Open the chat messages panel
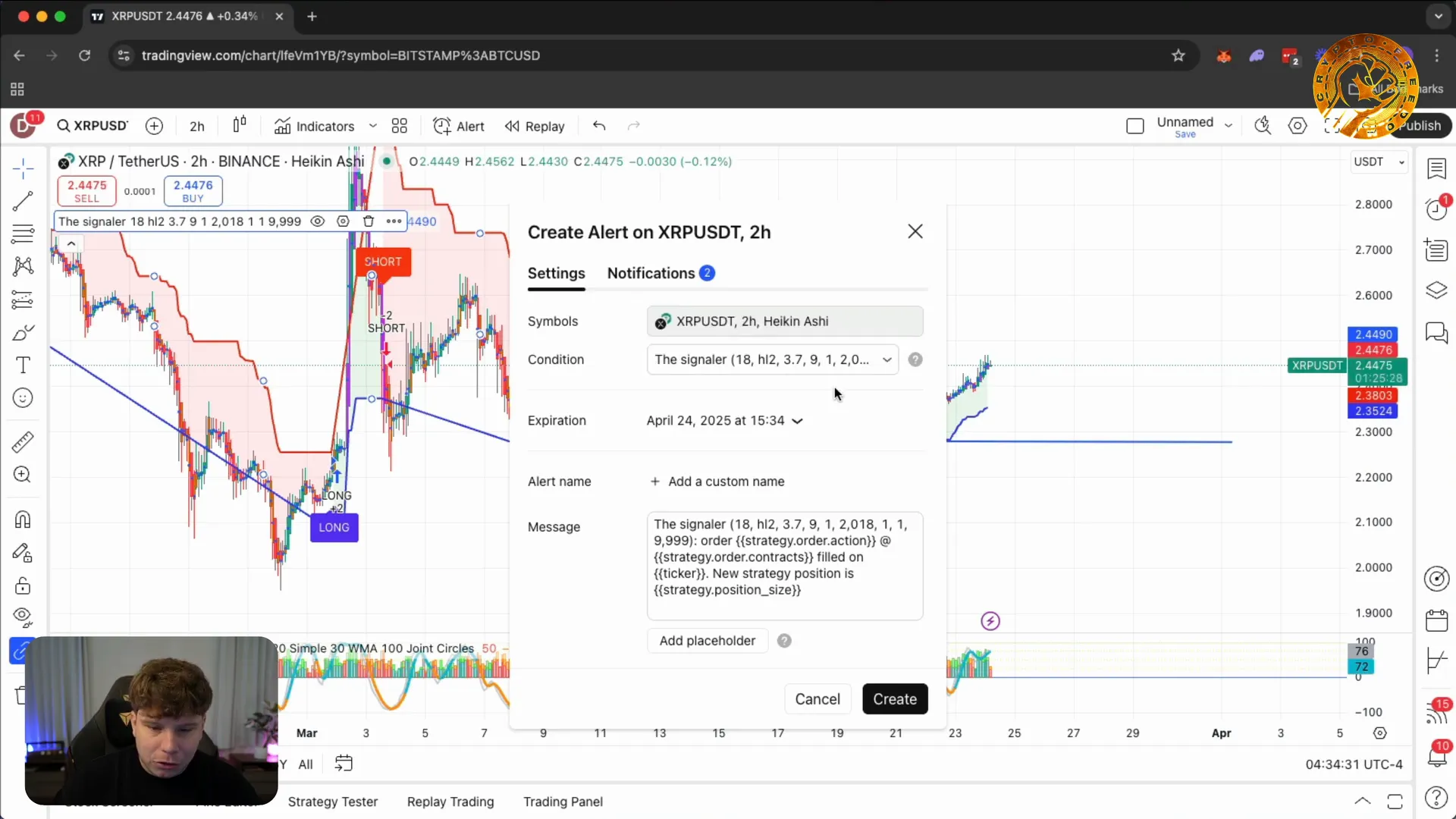This screenshot has height=819, width=1456. tap(1436, 332)
